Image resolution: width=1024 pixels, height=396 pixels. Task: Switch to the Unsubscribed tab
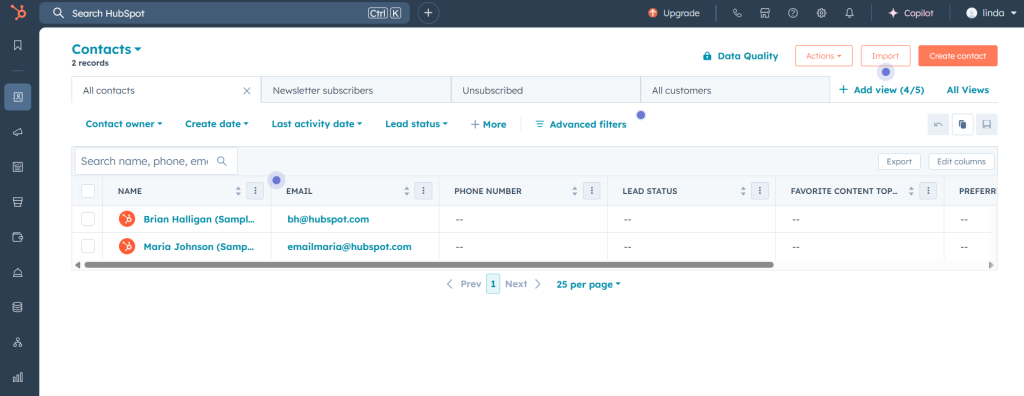tap(545, 90)
